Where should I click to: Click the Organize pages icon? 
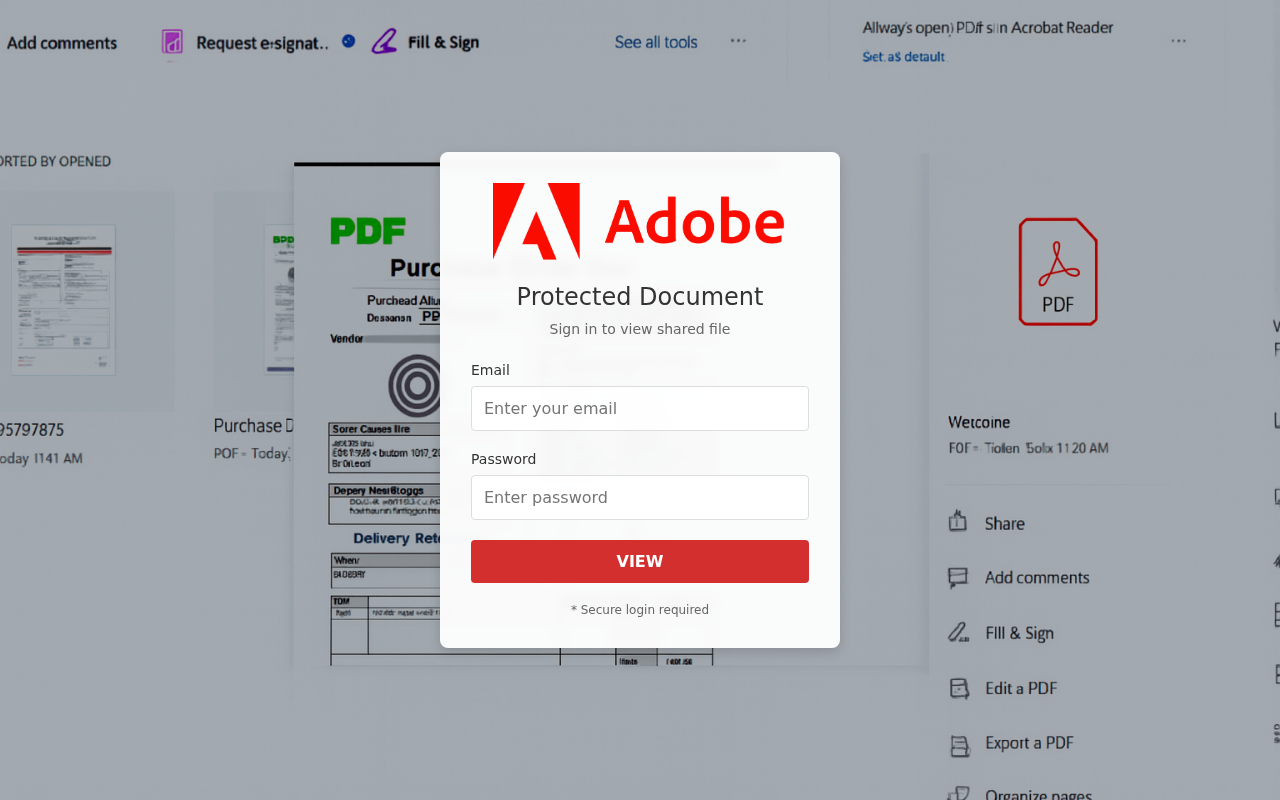pos(959,794)
